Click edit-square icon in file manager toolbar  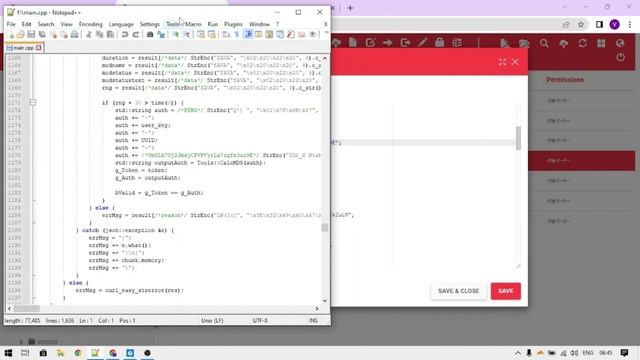point(370,42)
